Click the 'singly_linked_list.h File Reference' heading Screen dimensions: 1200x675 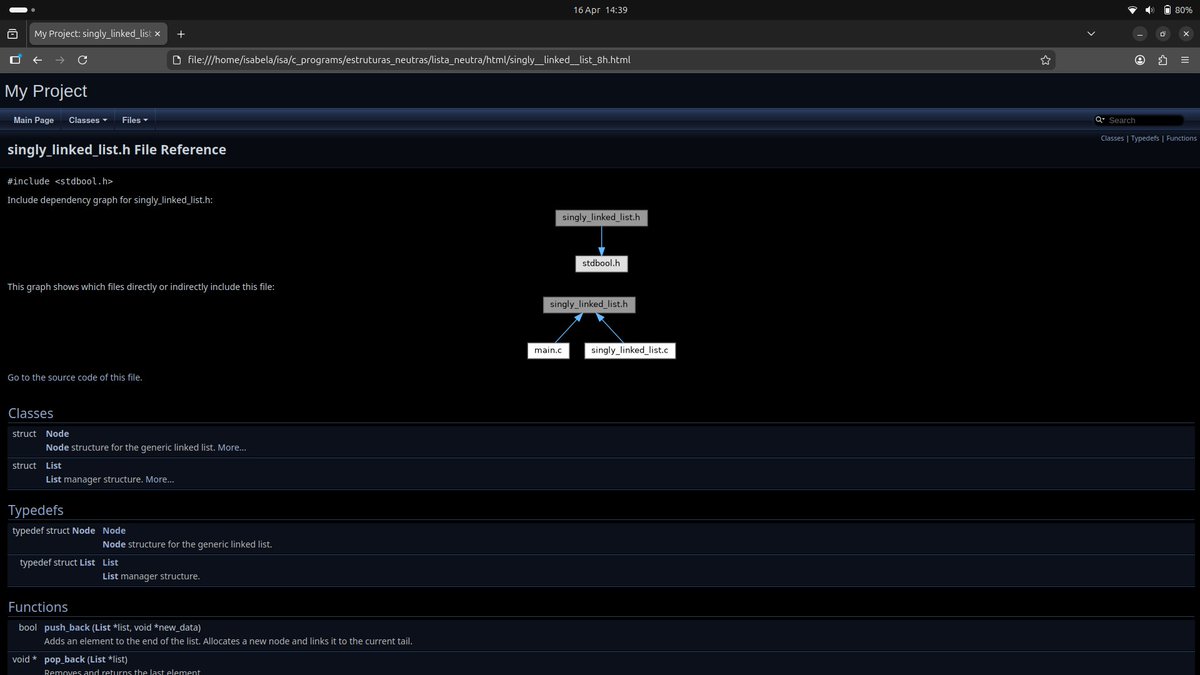[117, 150]
